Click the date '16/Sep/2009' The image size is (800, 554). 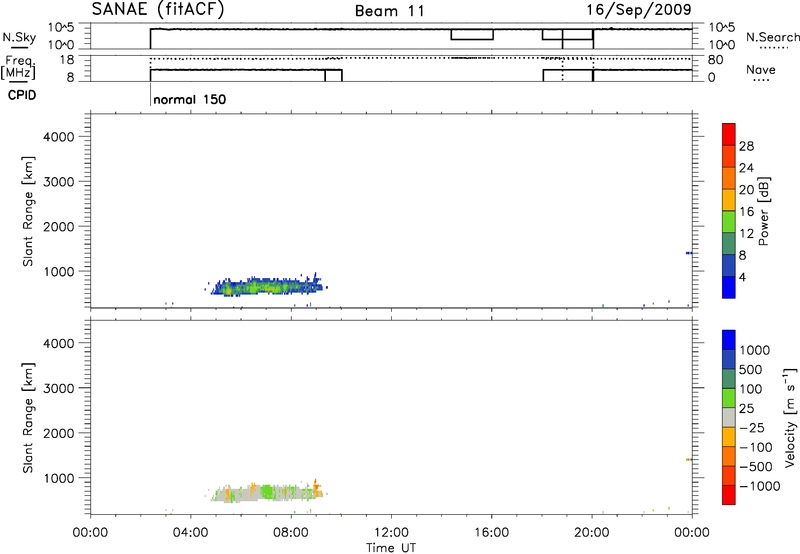(639, 10)
